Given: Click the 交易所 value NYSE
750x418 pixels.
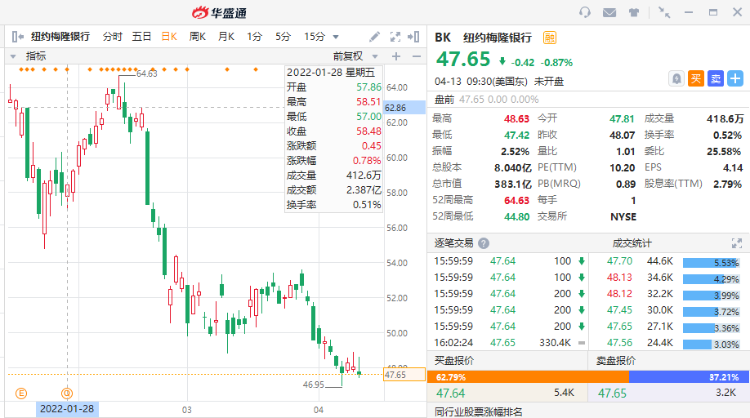Looking at the screenshot, I should (623, 217).
